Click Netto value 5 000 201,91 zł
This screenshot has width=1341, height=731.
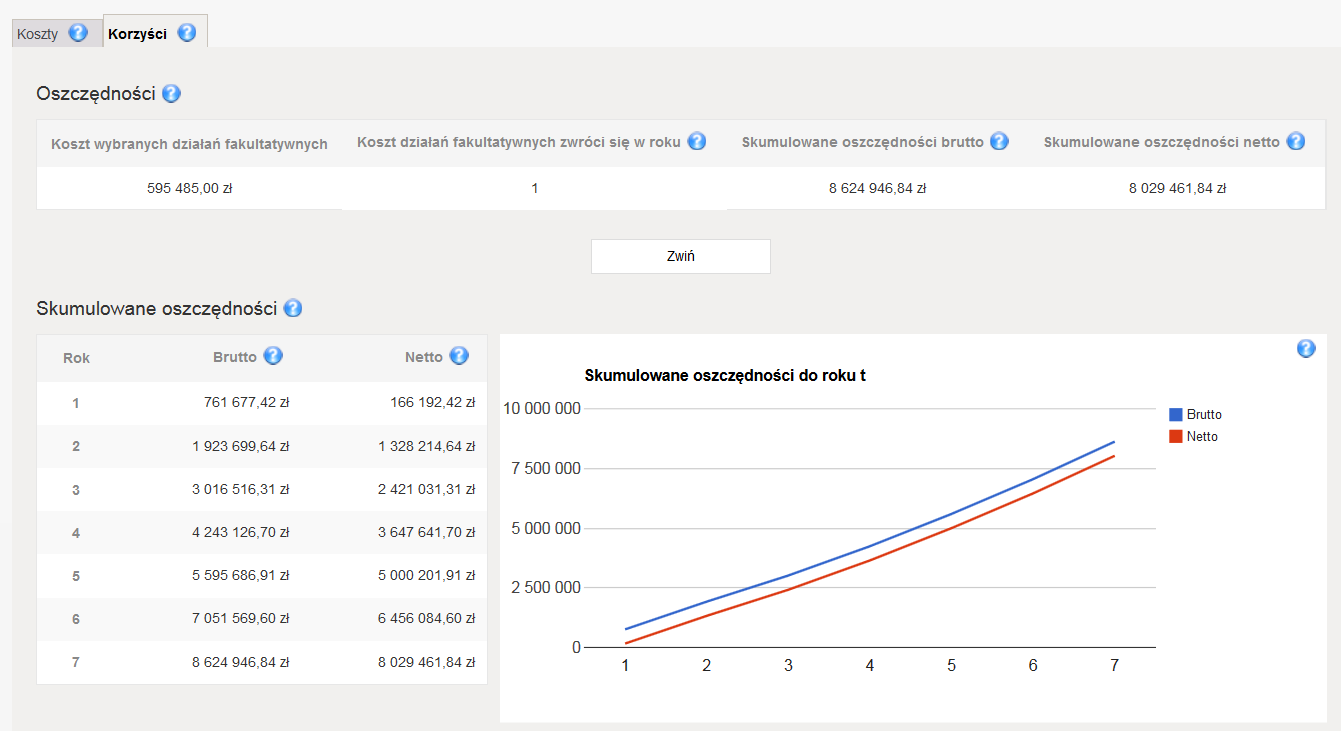(427, 576)
